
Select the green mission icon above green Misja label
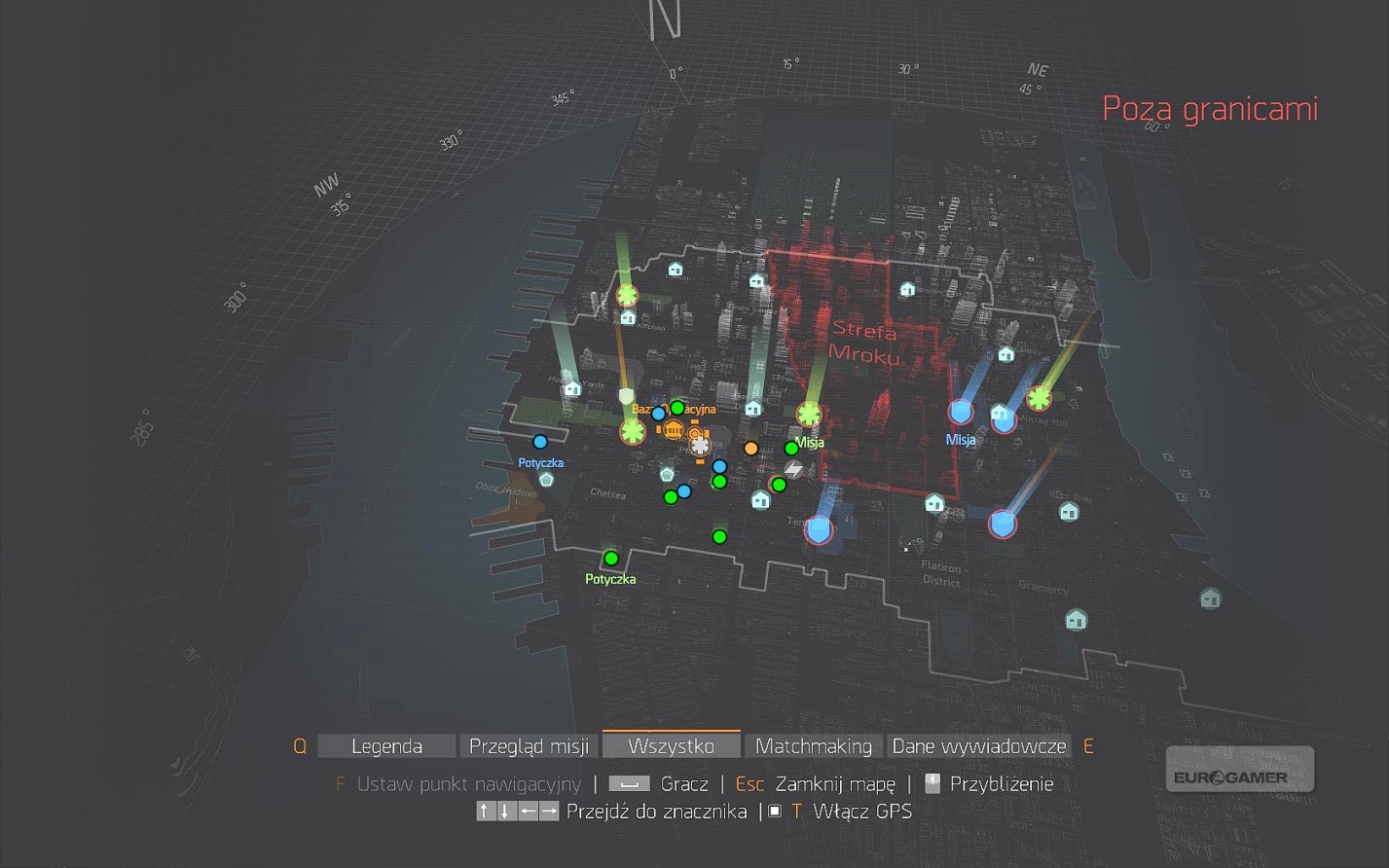[x=808, y=415]
